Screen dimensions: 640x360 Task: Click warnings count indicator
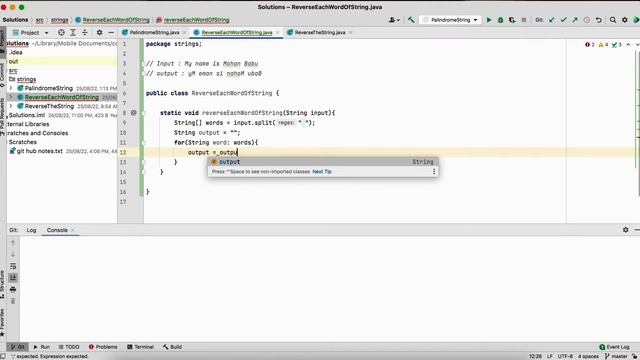pyautogui.click(x=603, y=44)
